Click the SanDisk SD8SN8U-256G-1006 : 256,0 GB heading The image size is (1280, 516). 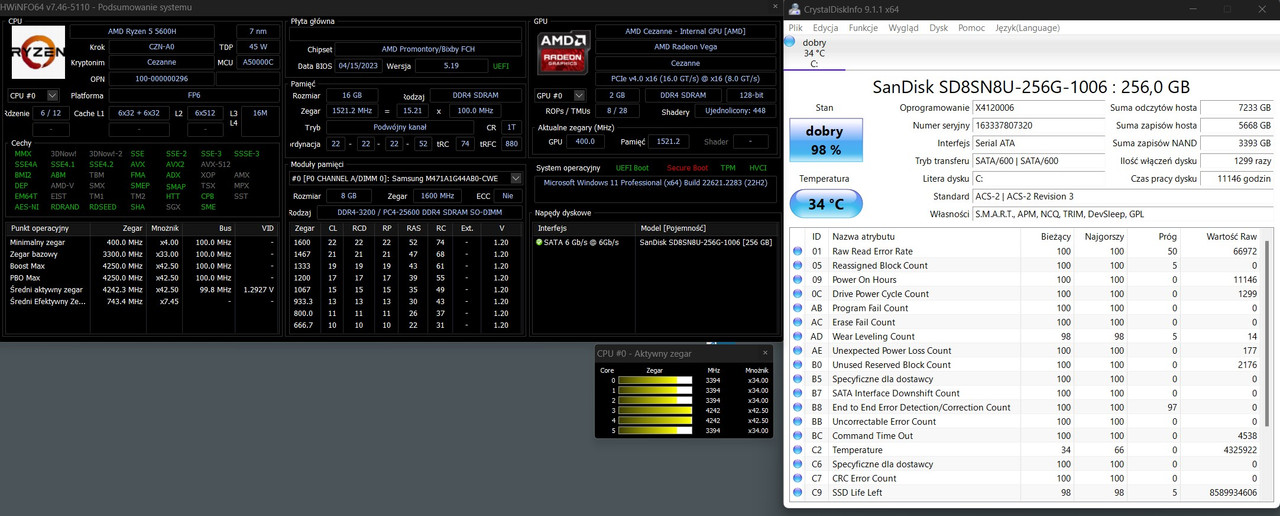(1031, 87)
